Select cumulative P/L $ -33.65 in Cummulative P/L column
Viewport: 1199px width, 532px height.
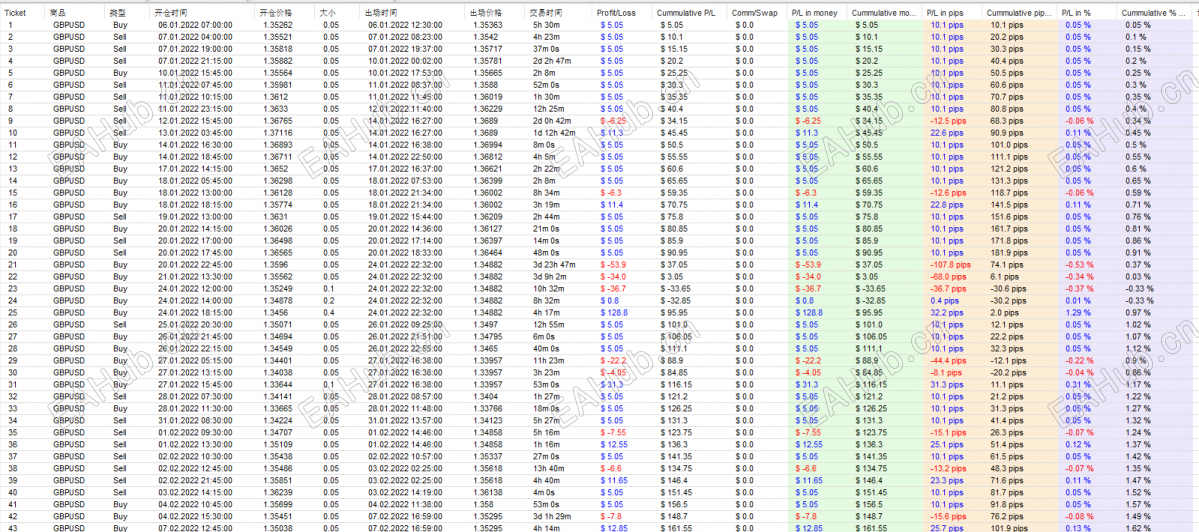(x=675, y=287)
